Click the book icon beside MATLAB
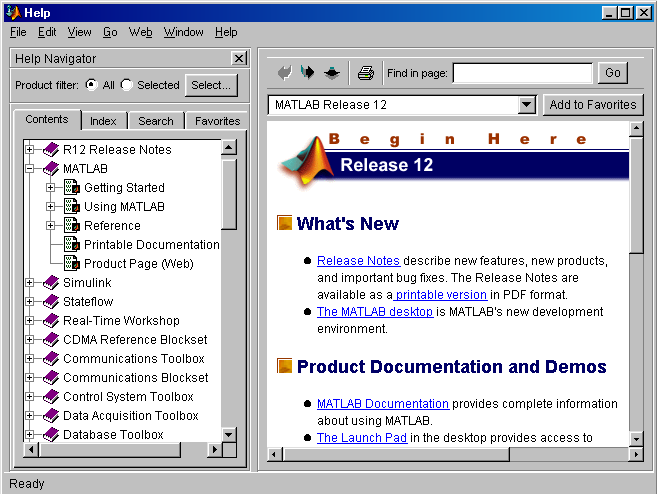Screen dimensions: 657x494 (51, 168)
